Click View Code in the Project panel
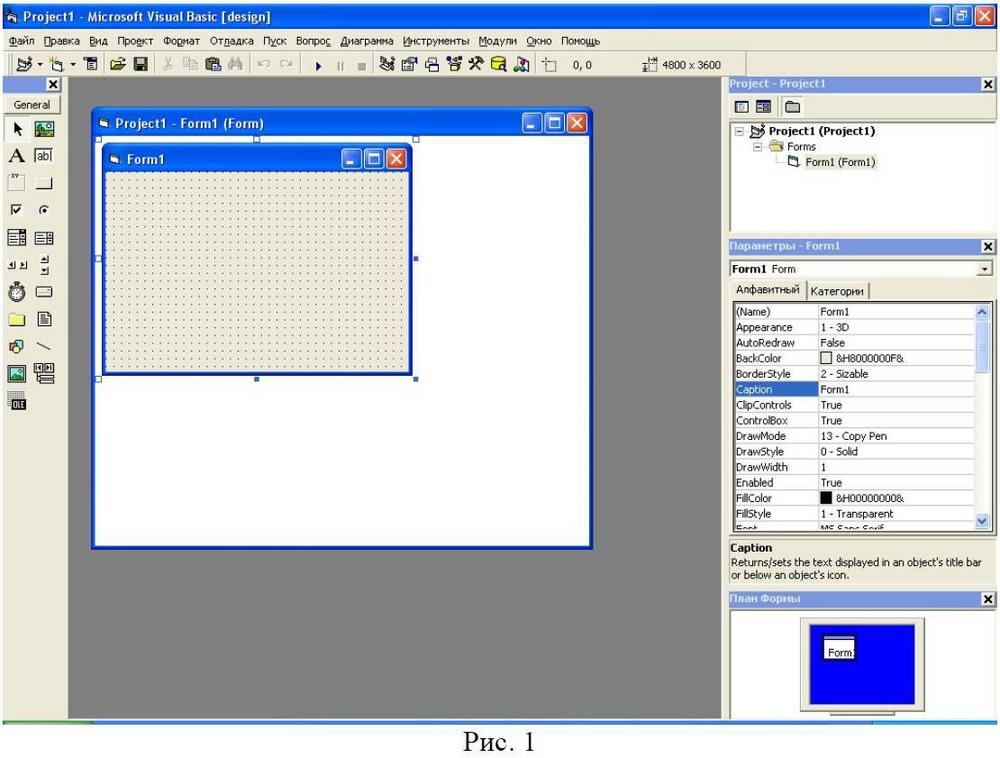The image size is (1000, 758). (x=742, y=106)
